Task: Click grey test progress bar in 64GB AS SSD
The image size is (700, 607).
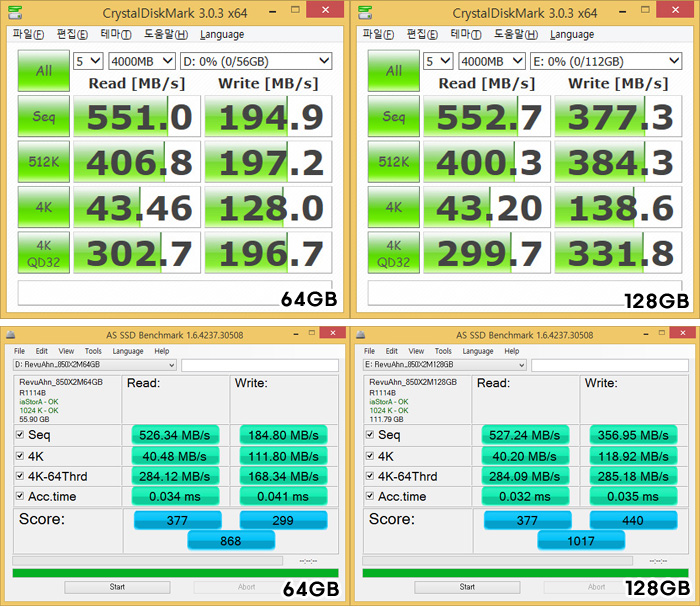Action: [x=147, y=561]
